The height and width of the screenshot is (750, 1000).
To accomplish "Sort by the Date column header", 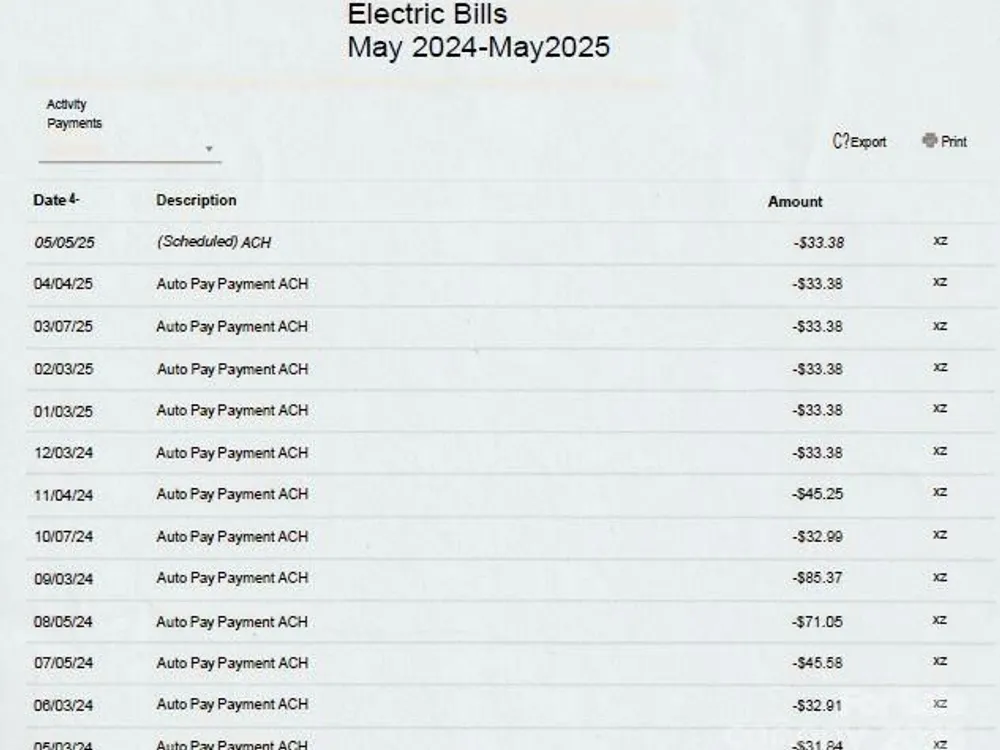I will point(50,200).
